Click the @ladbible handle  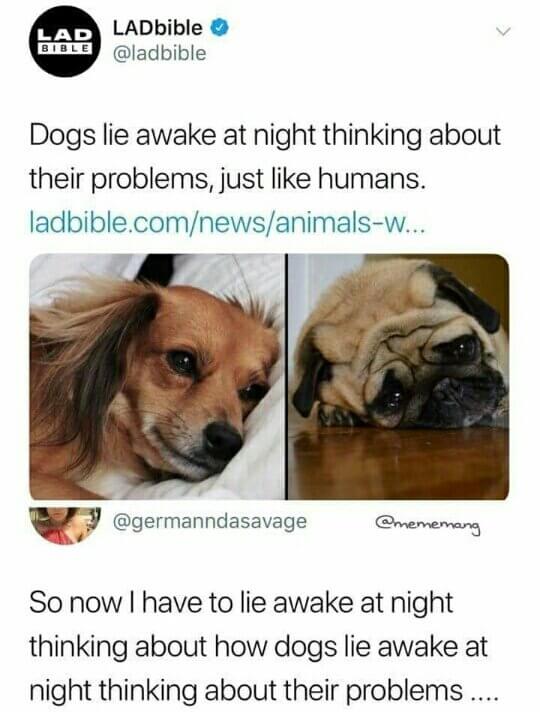point(159,53)
